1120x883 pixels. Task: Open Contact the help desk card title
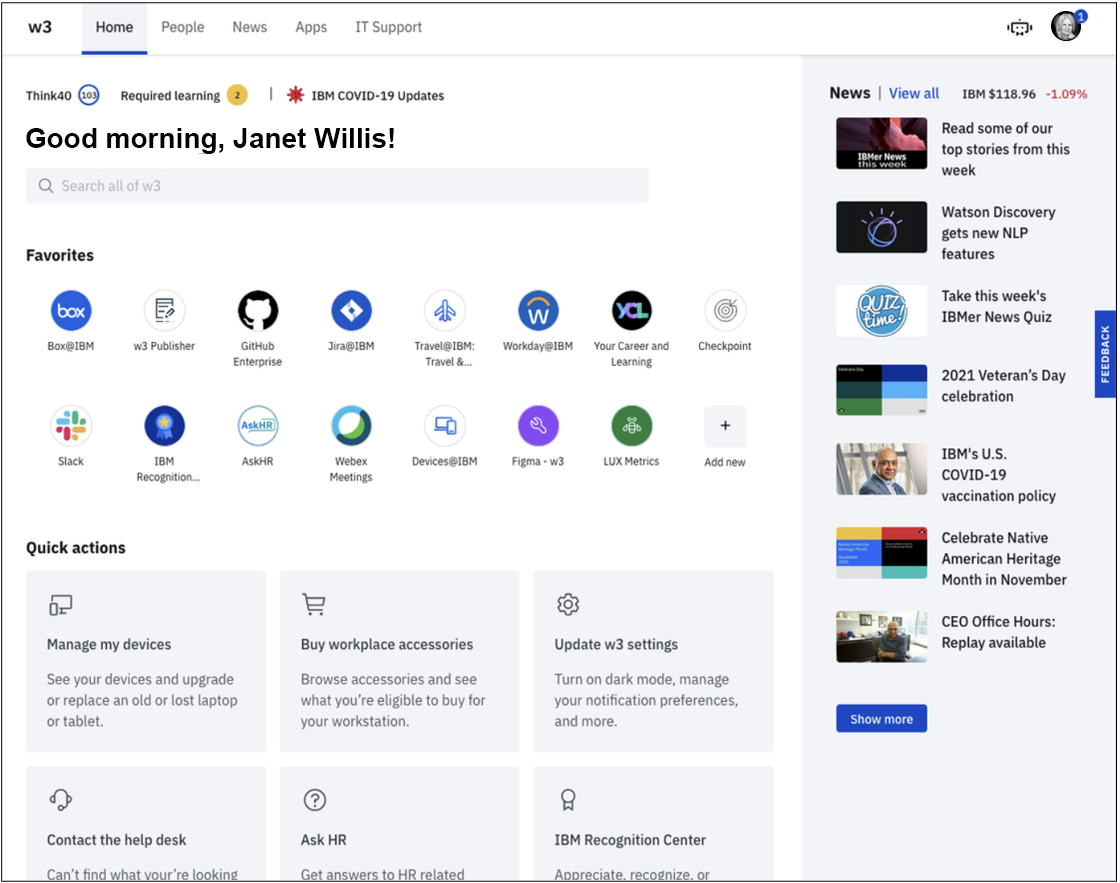pyautogui.click(x=116, y=840)
